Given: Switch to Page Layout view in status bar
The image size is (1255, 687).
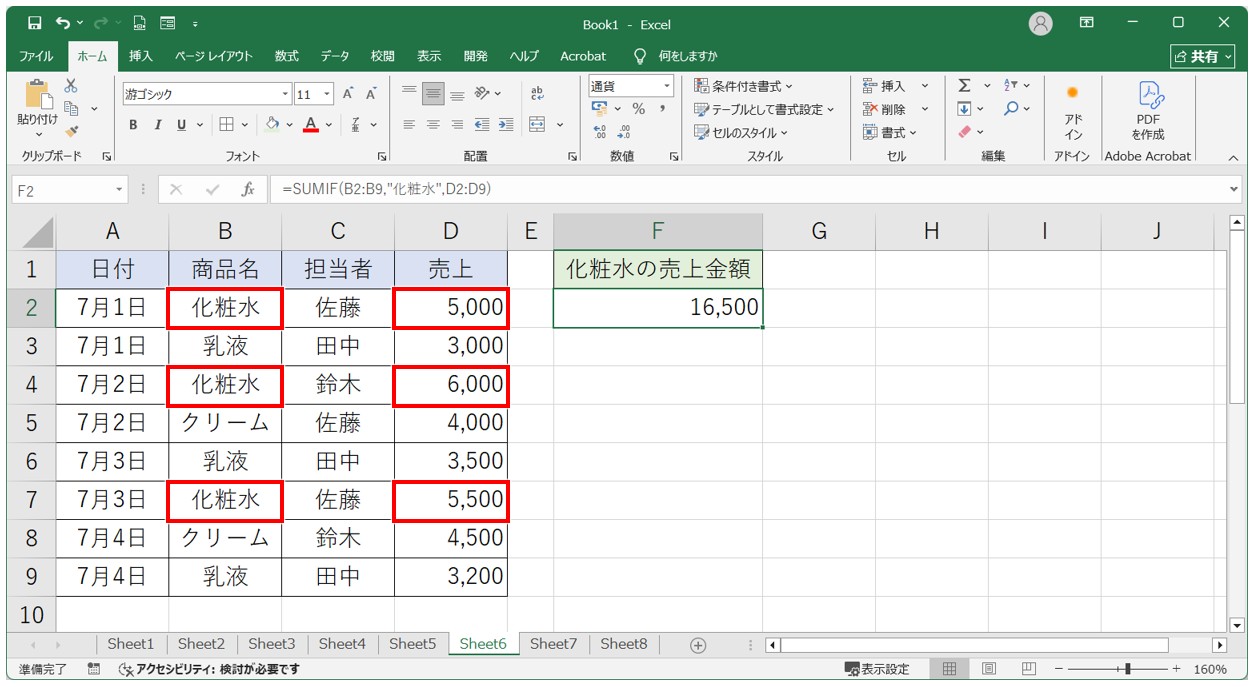Looking at the screenshot, I should 987,669.
